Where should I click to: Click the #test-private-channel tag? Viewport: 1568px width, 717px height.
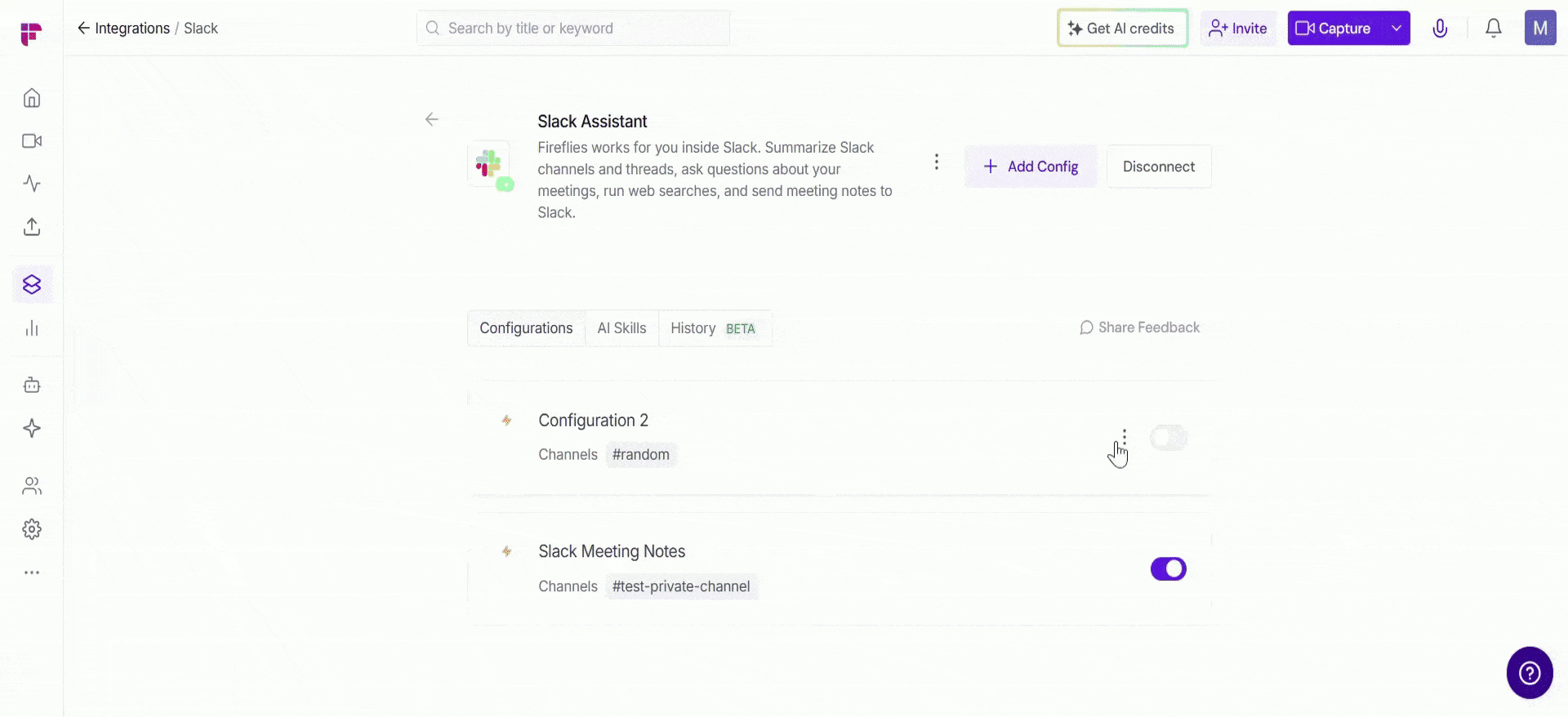681,586
